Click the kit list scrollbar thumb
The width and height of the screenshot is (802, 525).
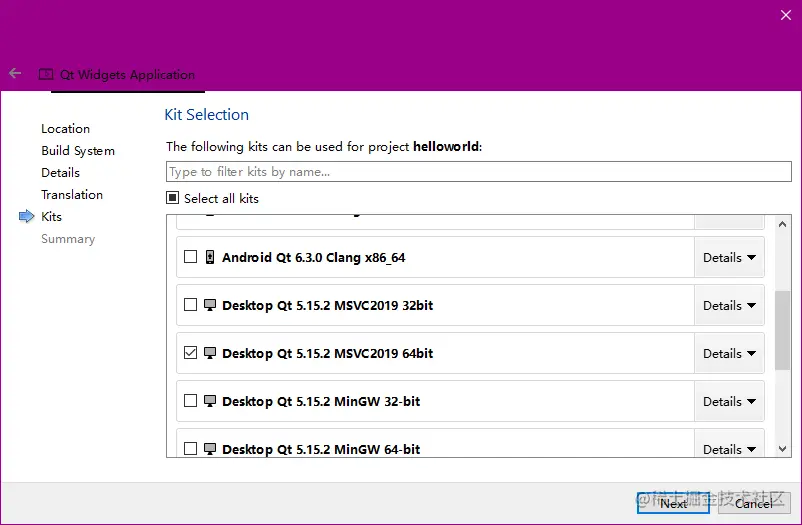click(782, 330)
